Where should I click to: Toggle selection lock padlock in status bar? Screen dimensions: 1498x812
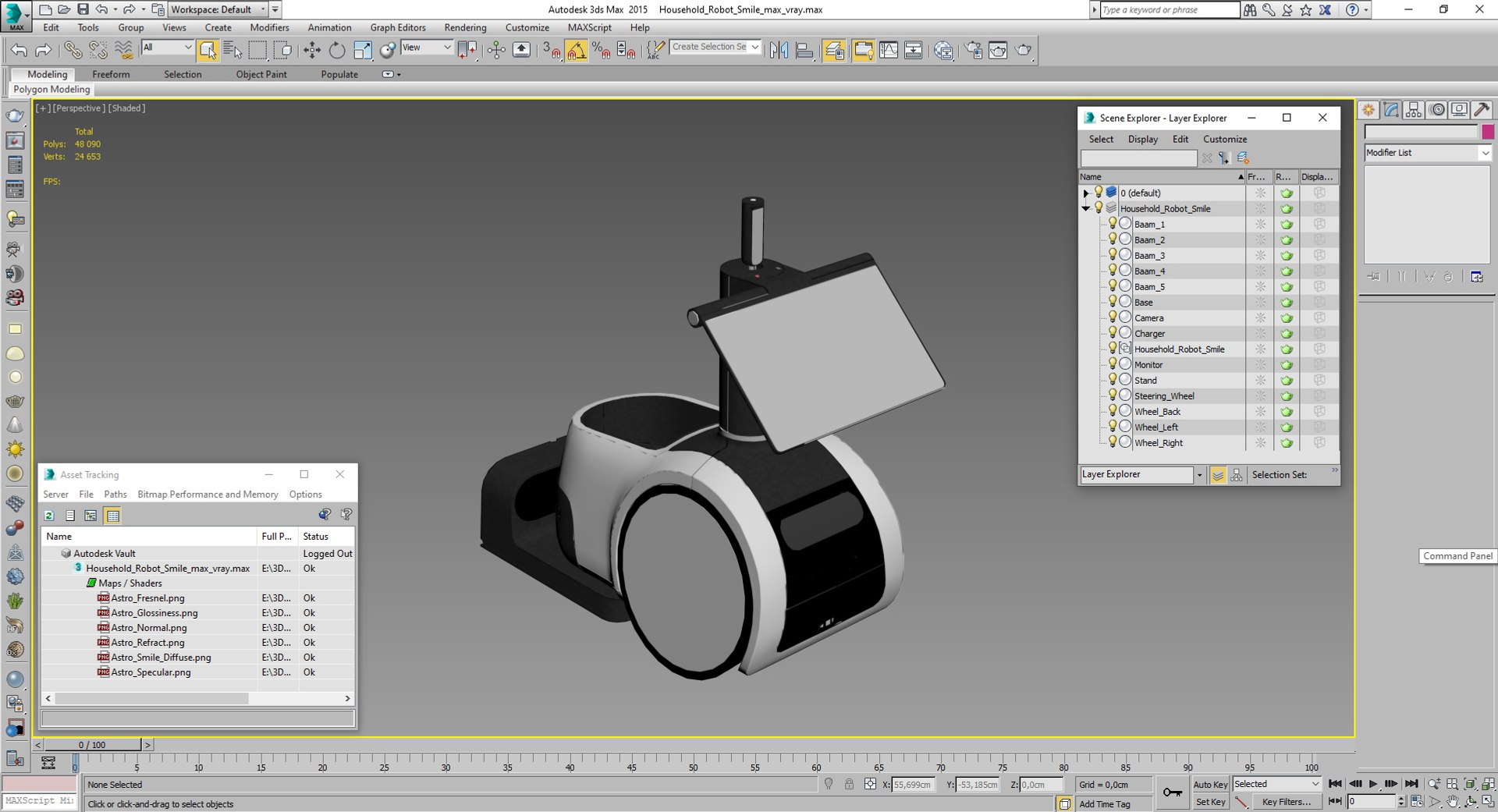[x=849, y=784]
